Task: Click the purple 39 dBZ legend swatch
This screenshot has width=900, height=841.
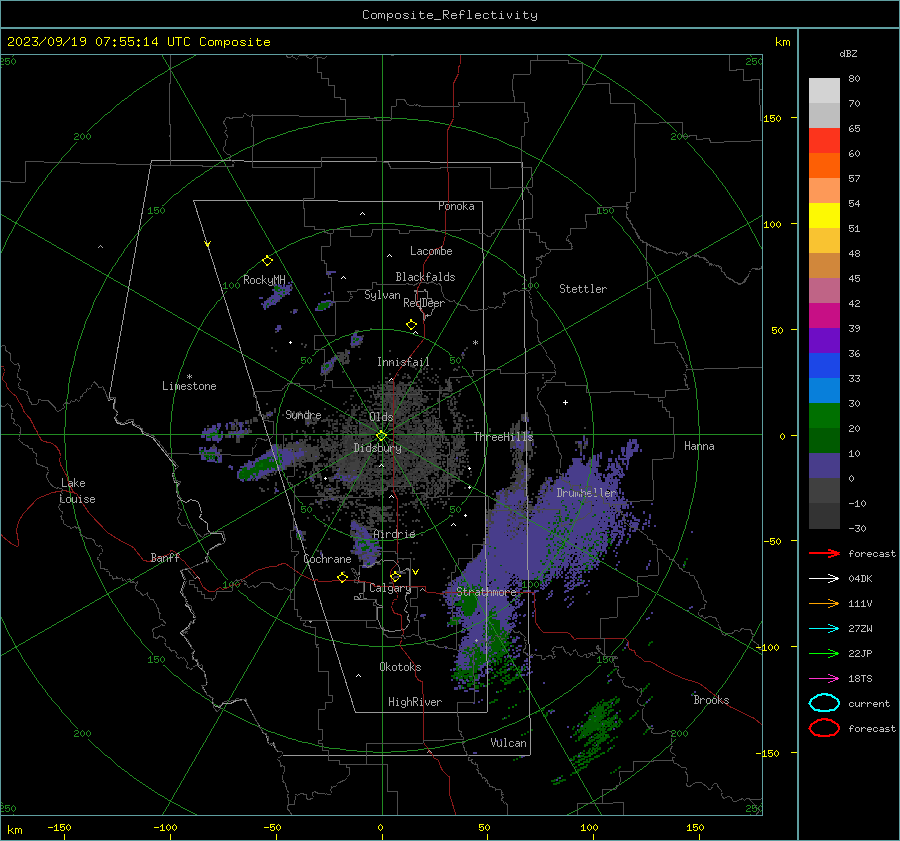Action: click(824, 340)
